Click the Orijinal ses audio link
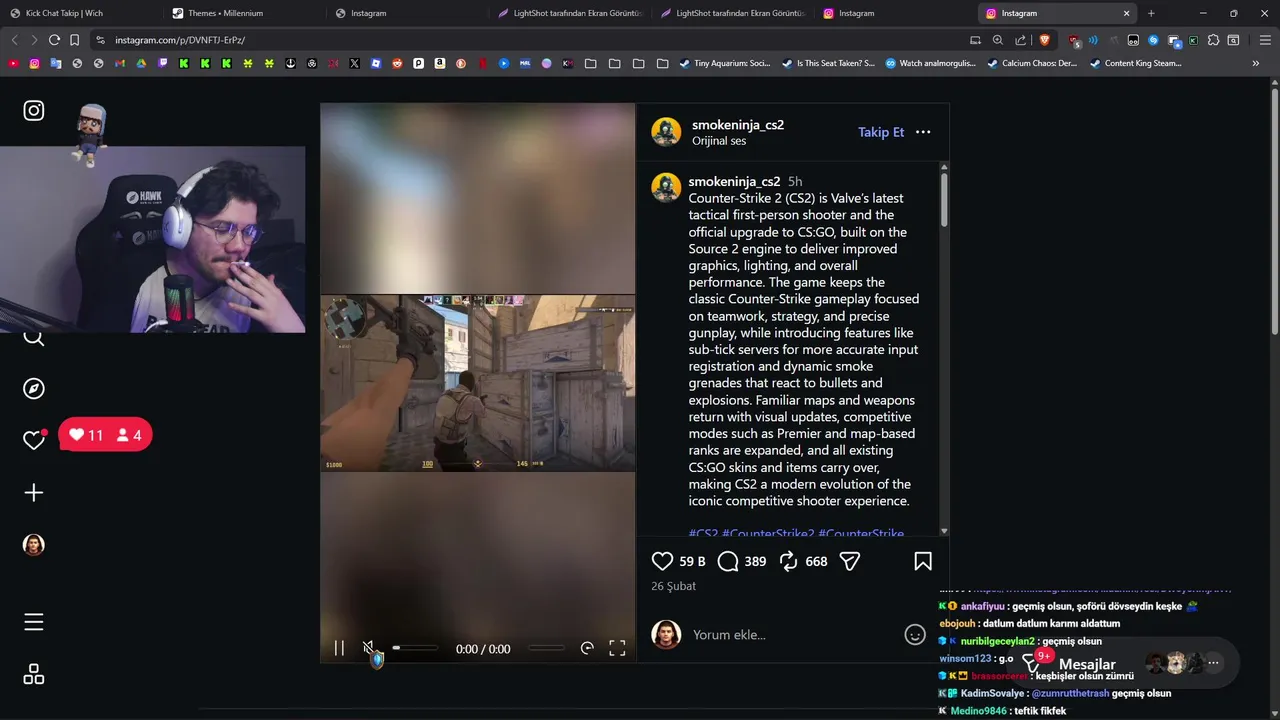The width and height of the screenshot is (1280, 720). click(x=719, y=141)
